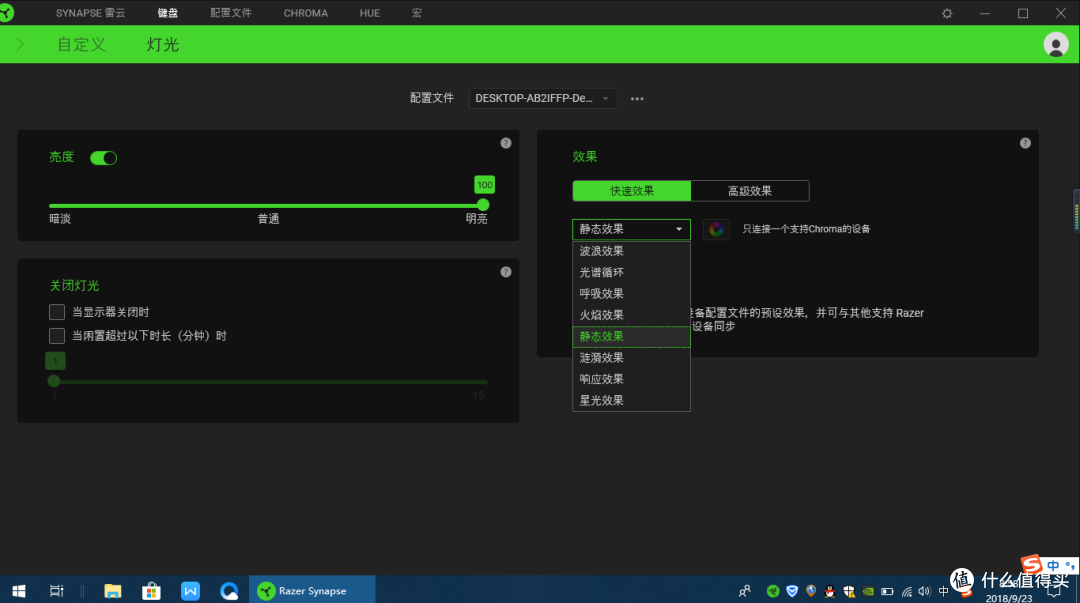This screenshot has height=603, width=1080.
Task: Open File Explorer from the taskbar
Action: pos(112,591)
